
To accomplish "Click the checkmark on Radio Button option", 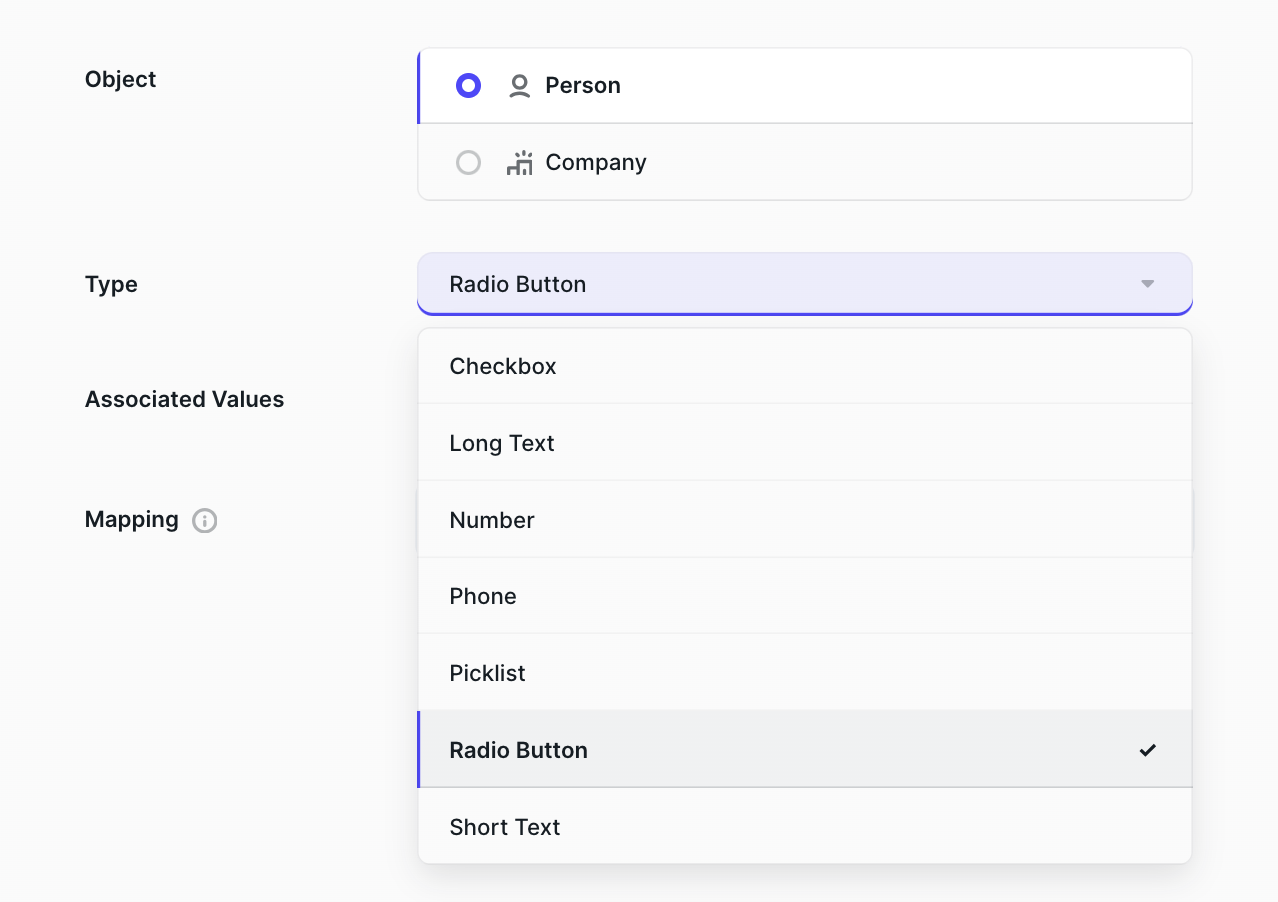I will [x=1147, y=750].
